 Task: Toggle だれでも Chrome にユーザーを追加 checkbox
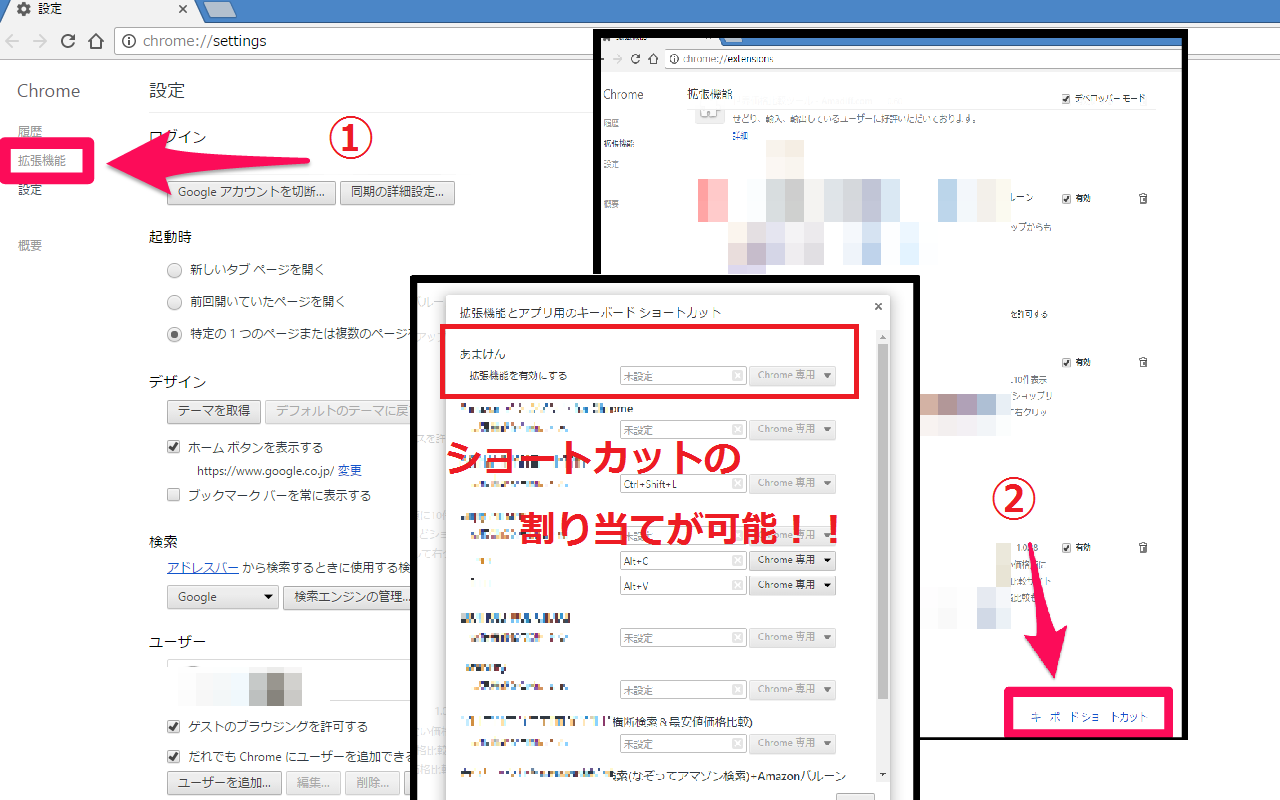(174, 756)
